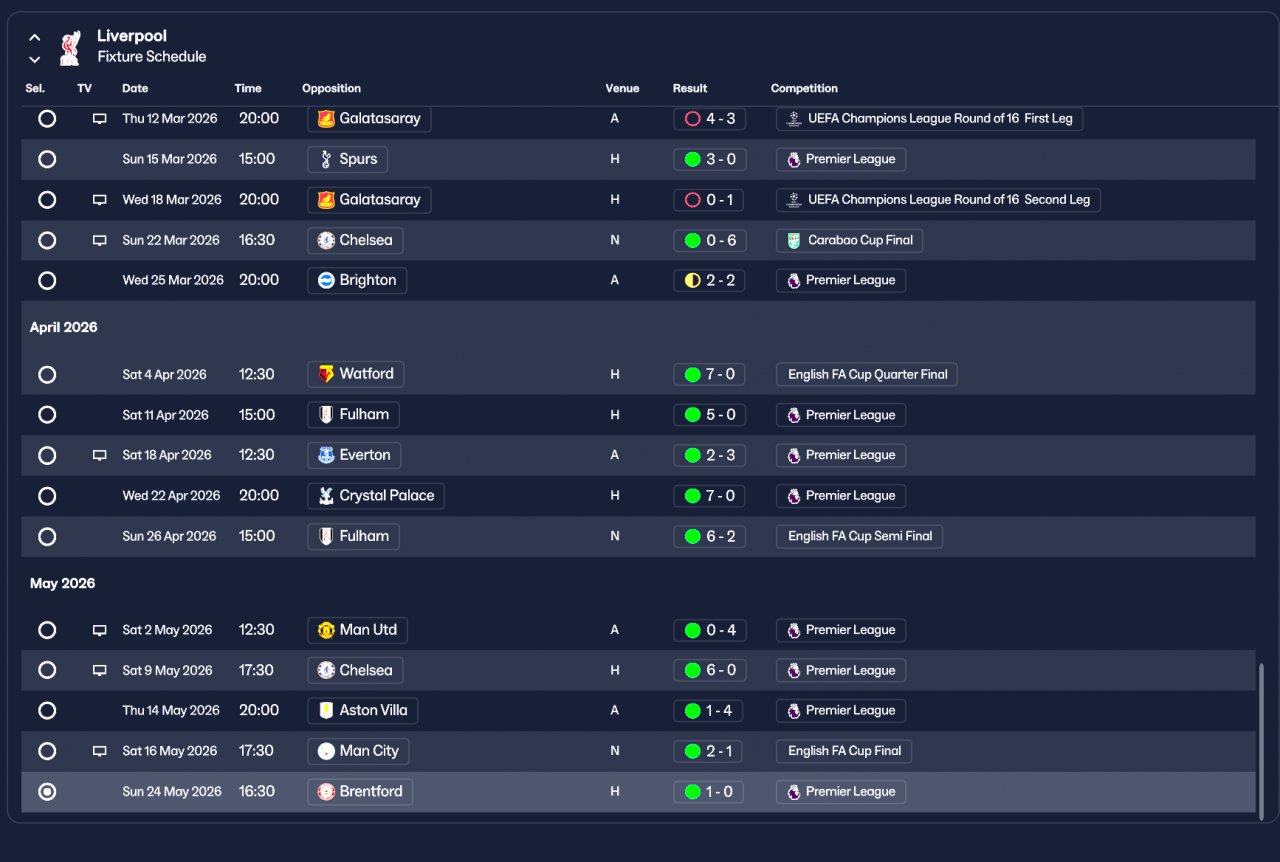Click the down chevron beside the Liverpool crest
The height and width of the screenshot is (862, 1280).
[x=35, y=59]
